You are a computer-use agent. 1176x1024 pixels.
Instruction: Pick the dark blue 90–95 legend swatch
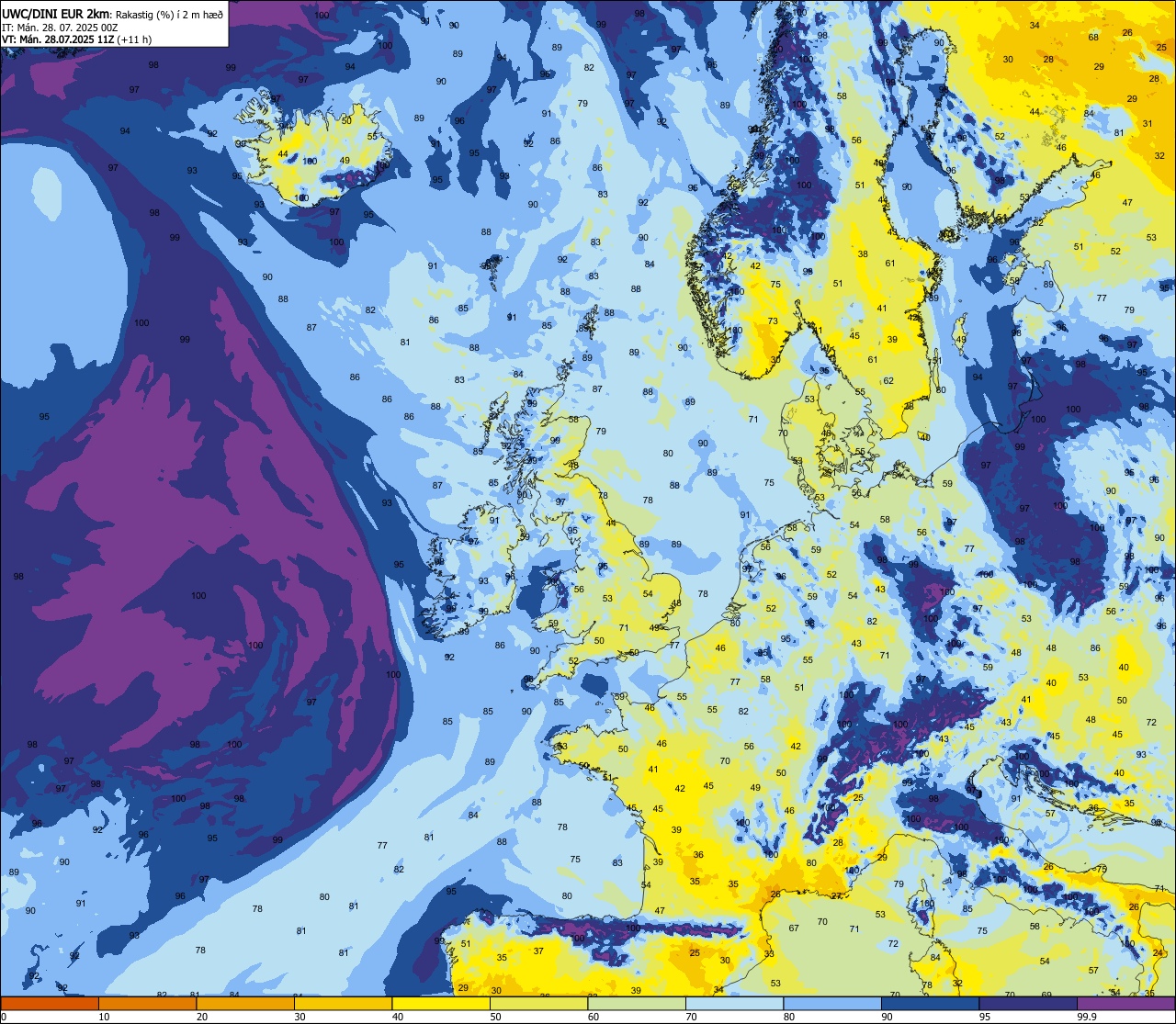[930, 1003]
